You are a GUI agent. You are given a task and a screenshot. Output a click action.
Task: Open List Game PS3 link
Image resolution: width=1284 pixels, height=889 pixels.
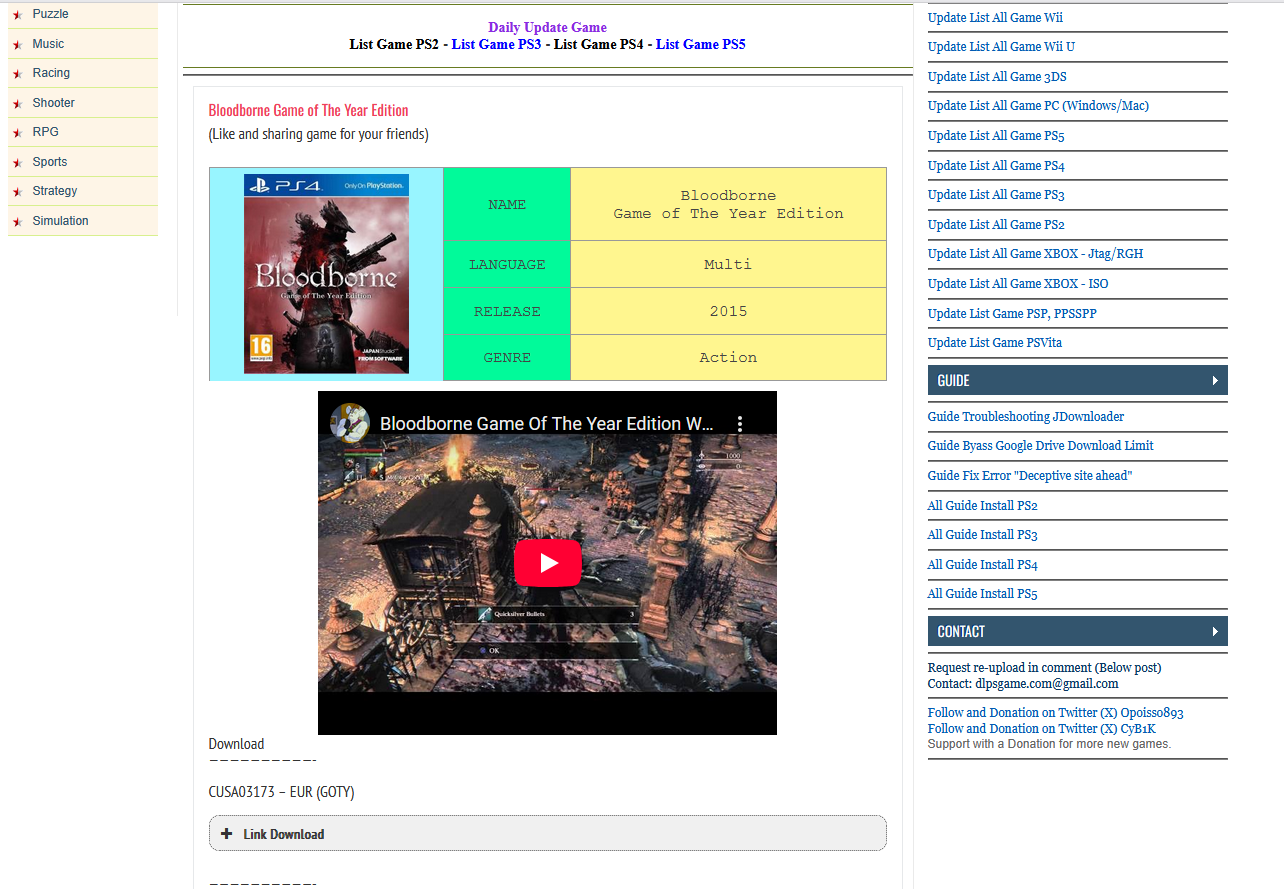(x=496, y=44)
